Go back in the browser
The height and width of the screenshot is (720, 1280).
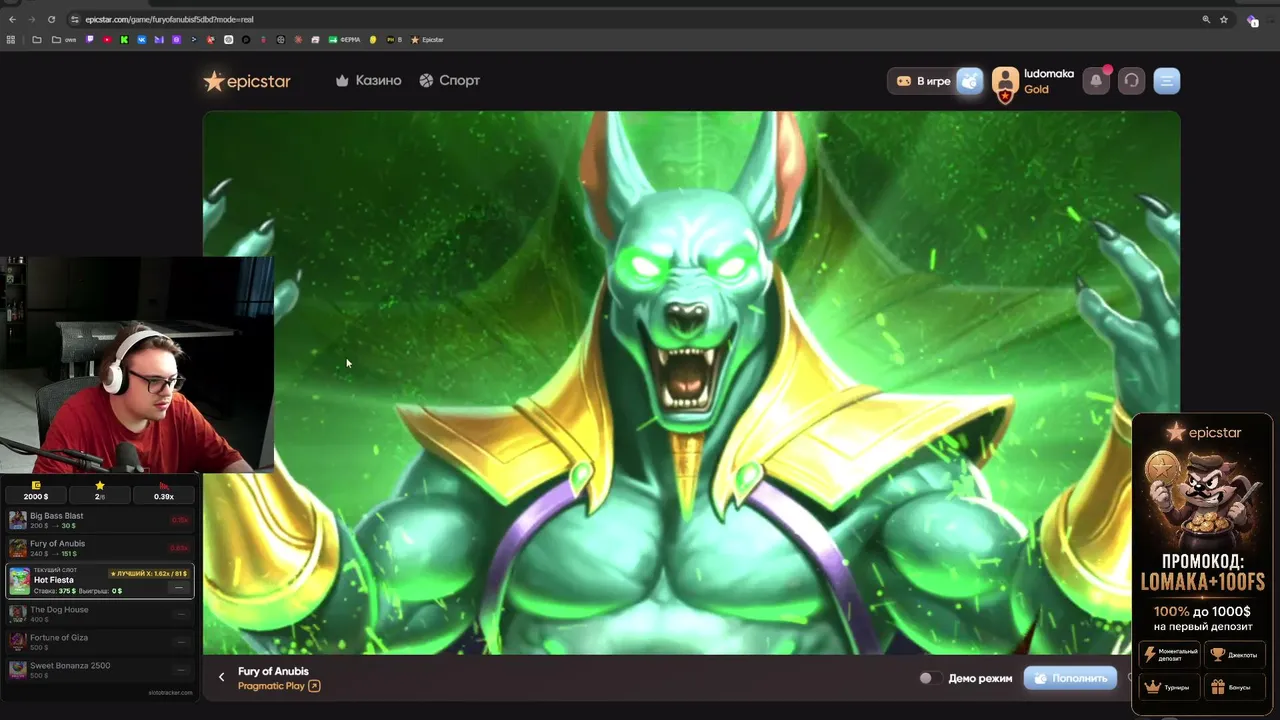click(x=12, y=19)
